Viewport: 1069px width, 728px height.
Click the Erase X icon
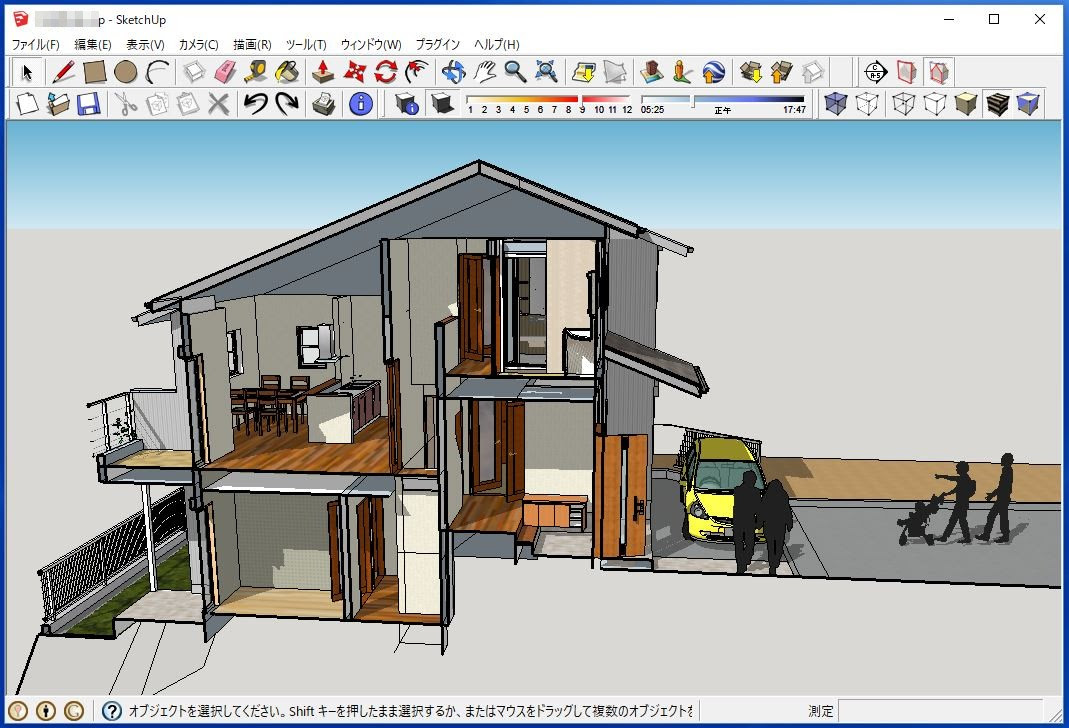pyautogui.click(x=218, y=104)
